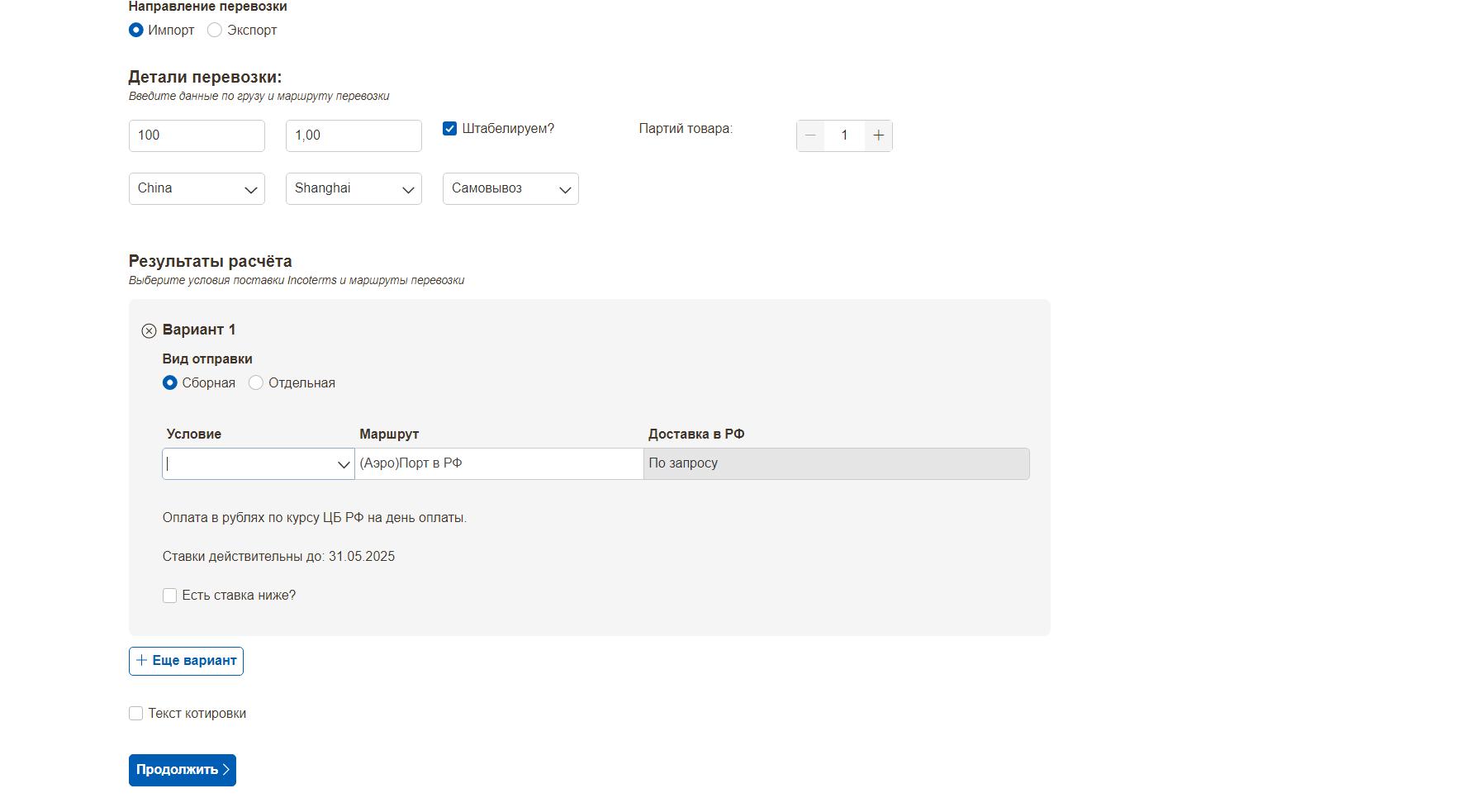The width and height of the screenshot is (1462, 812).
Task: Toggle the Штабелируем? checkbox
Action: click(x=450, y=129)
